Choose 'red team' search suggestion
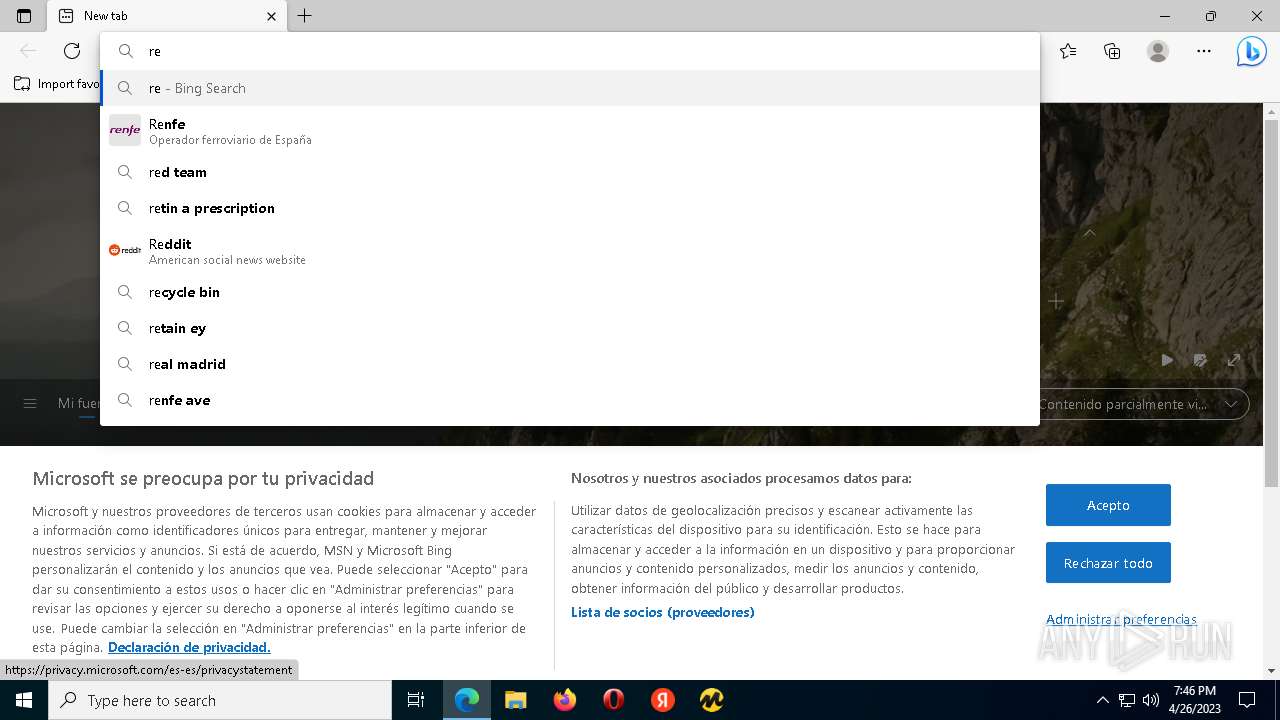 click(x=570, y=172)
